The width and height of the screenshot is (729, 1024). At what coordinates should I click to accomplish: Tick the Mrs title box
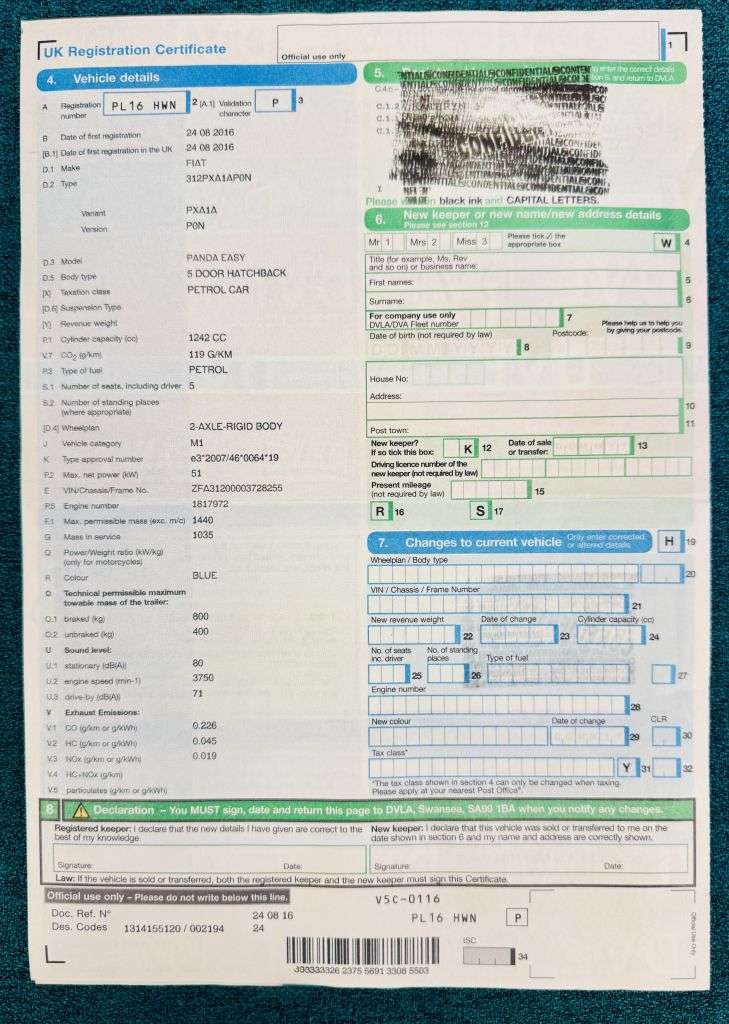coord(433,242)
